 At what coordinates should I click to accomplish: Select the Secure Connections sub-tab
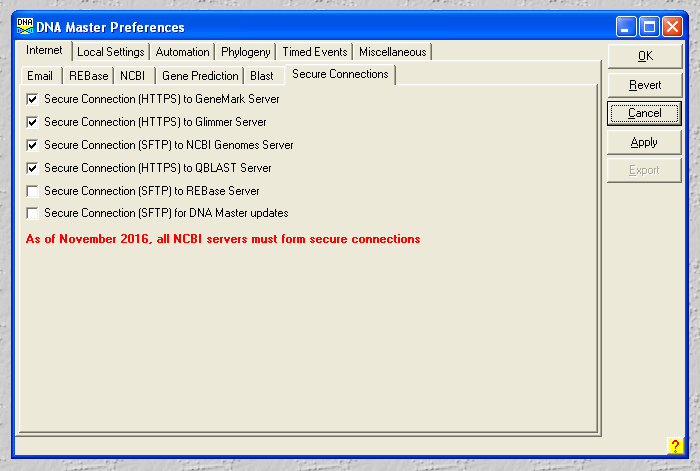click(340, 74)
